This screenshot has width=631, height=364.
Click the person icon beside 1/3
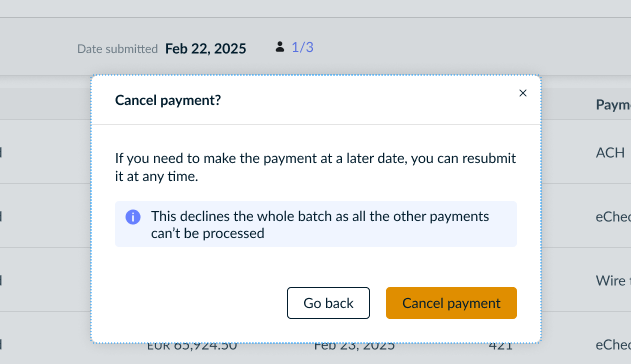coord(280,47)
